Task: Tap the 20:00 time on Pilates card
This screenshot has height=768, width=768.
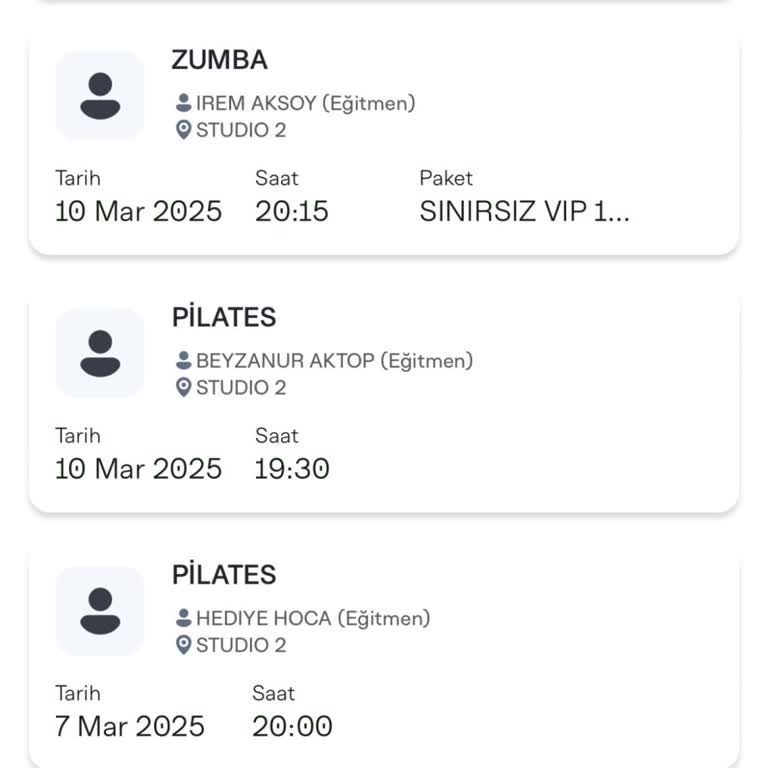Action: [291, 727]
